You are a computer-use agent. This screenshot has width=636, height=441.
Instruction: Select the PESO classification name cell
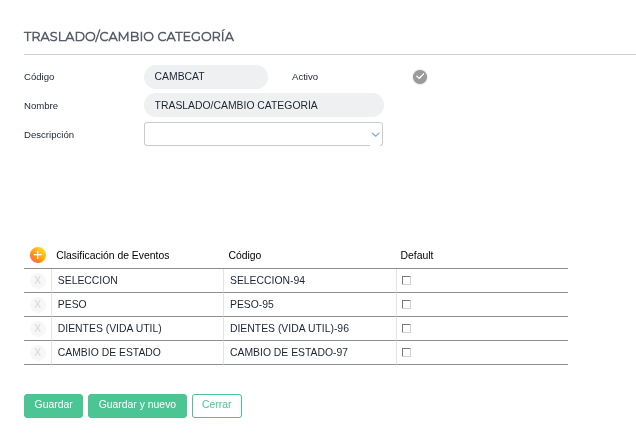click(138, 304)
